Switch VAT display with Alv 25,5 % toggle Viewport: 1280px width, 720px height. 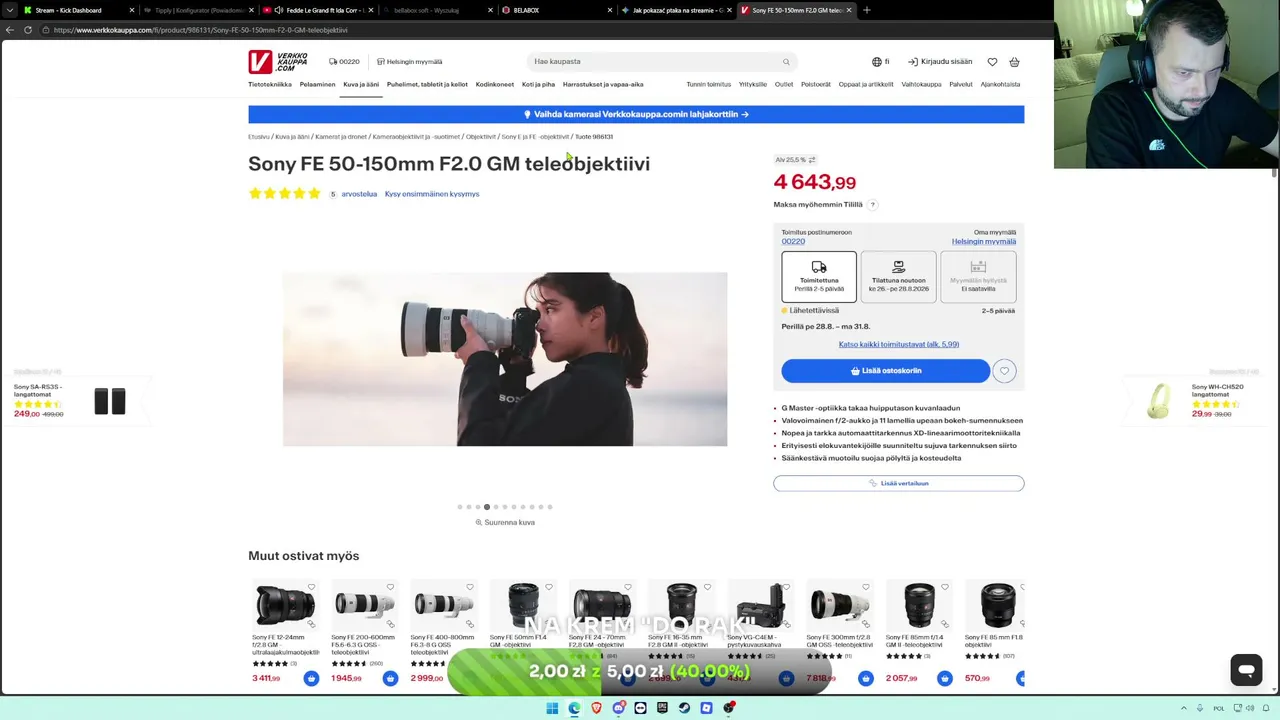(796, 160)
